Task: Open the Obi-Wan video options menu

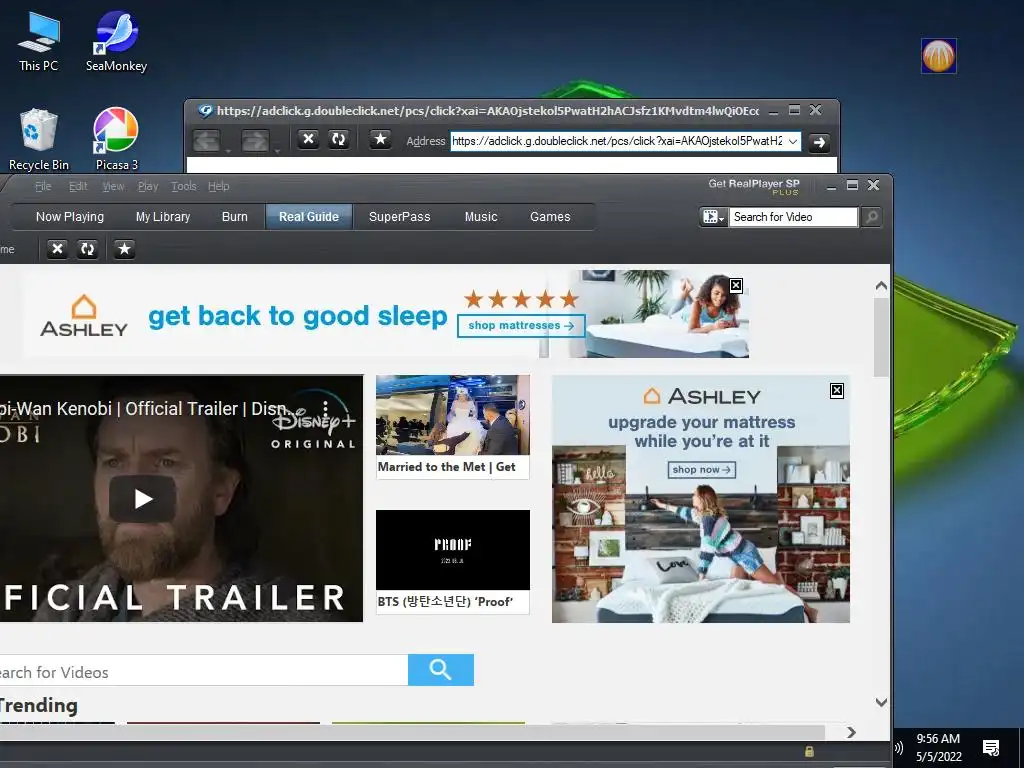Action: point(325,409)
